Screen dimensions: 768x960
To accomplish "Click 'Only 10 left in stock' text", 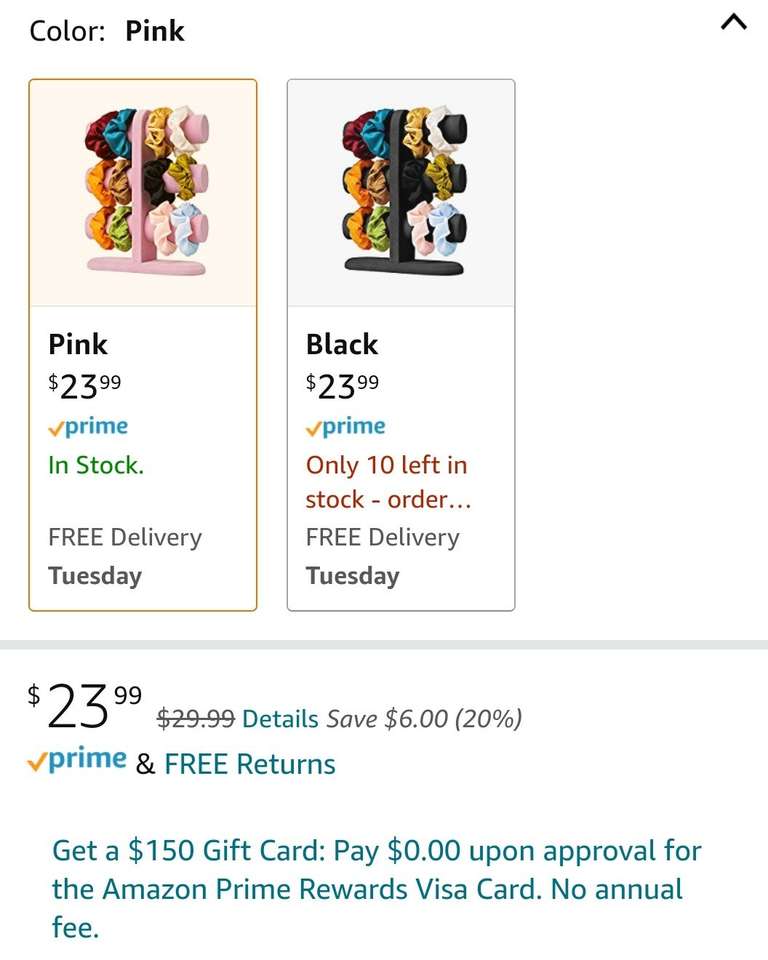I will (x=388, y=482).
